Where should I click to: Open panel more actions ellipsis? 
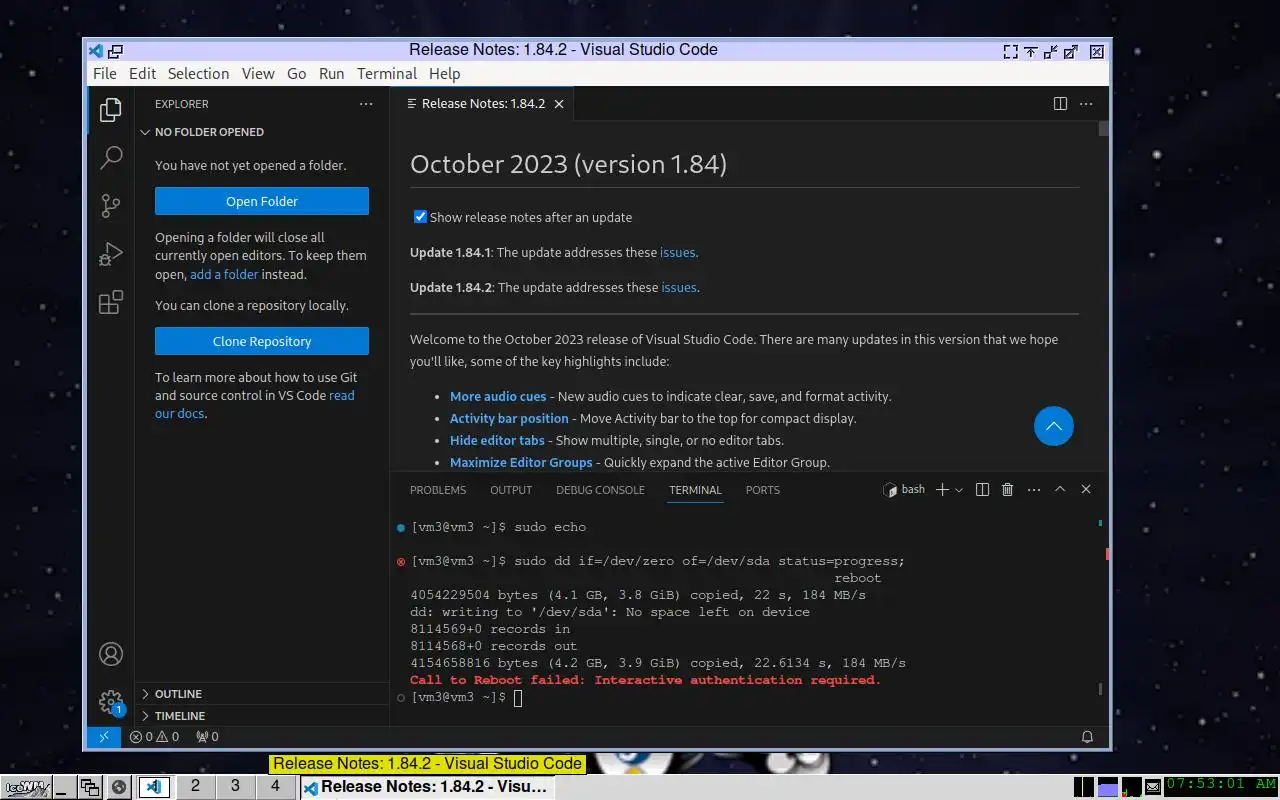pyautogui.click(x=1034, y=490)
